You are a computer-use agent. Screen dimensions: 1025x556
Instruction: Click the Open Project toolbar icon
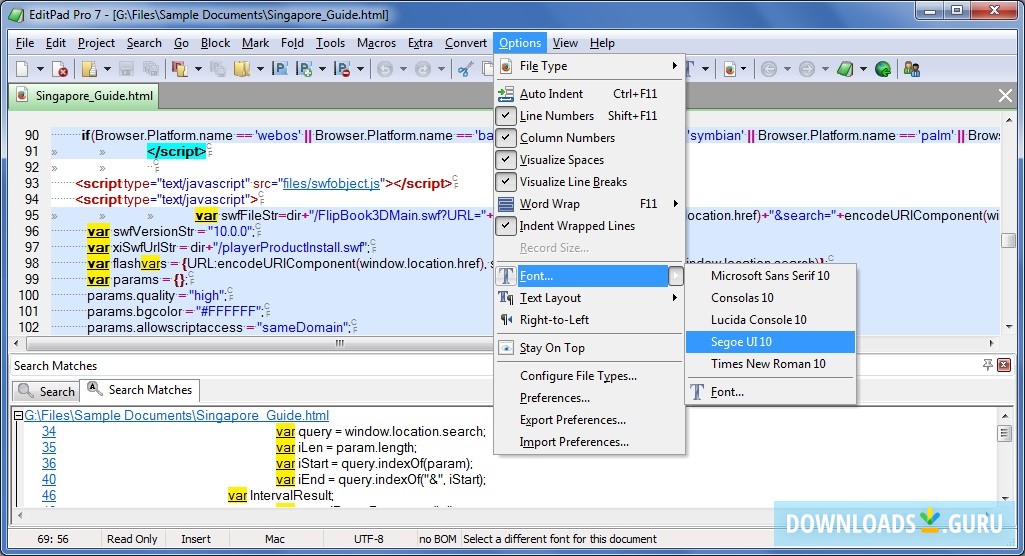pyautogui.click(x=179, y=69)
